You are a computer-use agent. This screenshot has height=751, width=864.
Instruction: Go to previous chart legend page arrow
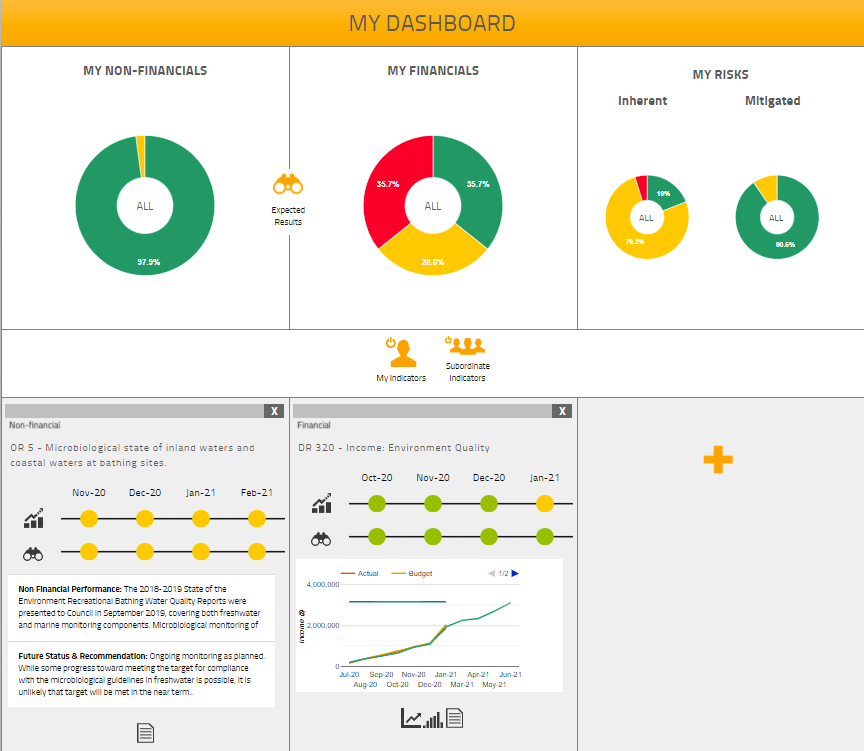tap(491, 574)
